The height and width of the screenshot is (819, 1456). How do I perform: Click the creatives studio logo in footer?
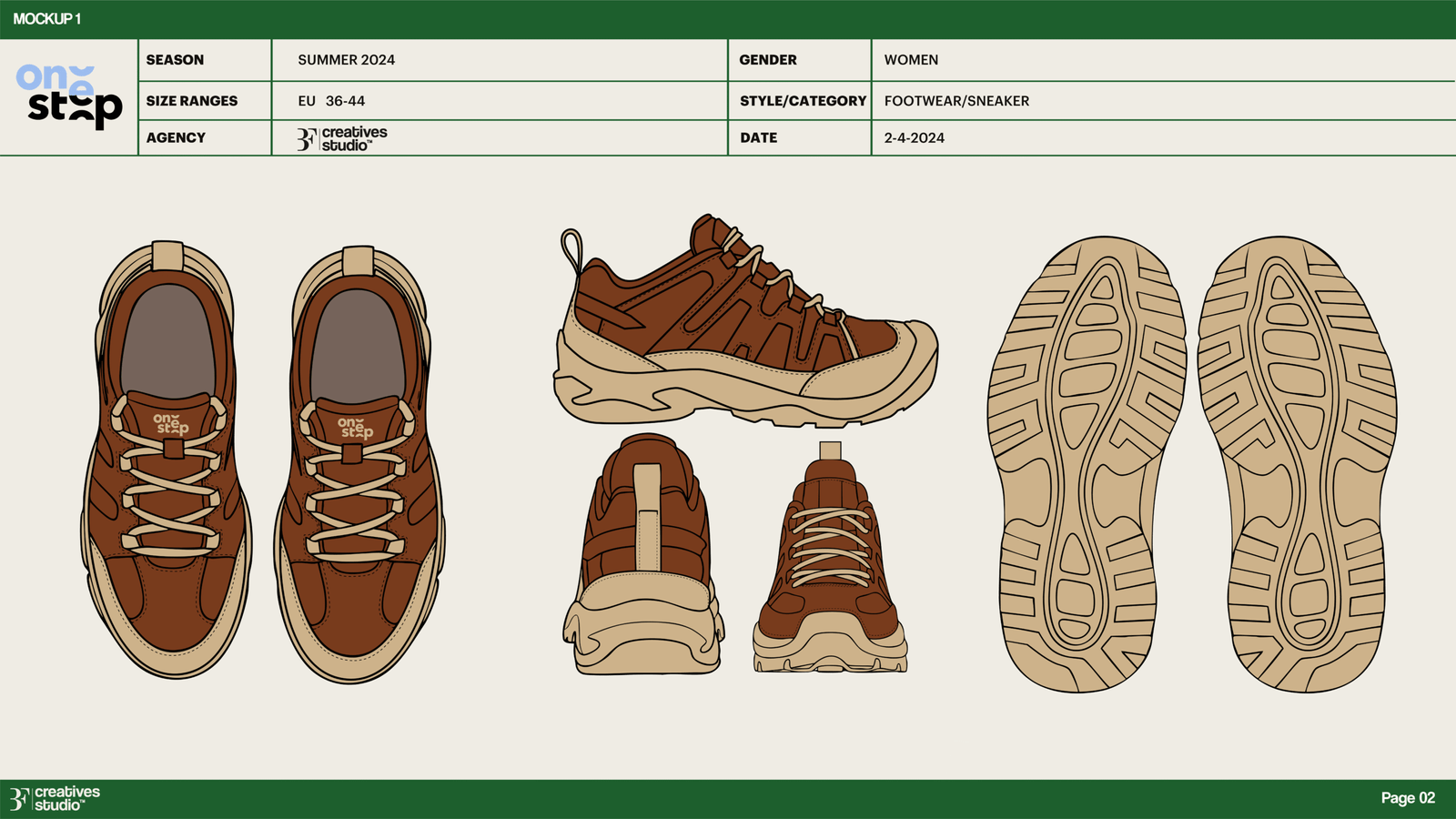click(x=55, y=799)
